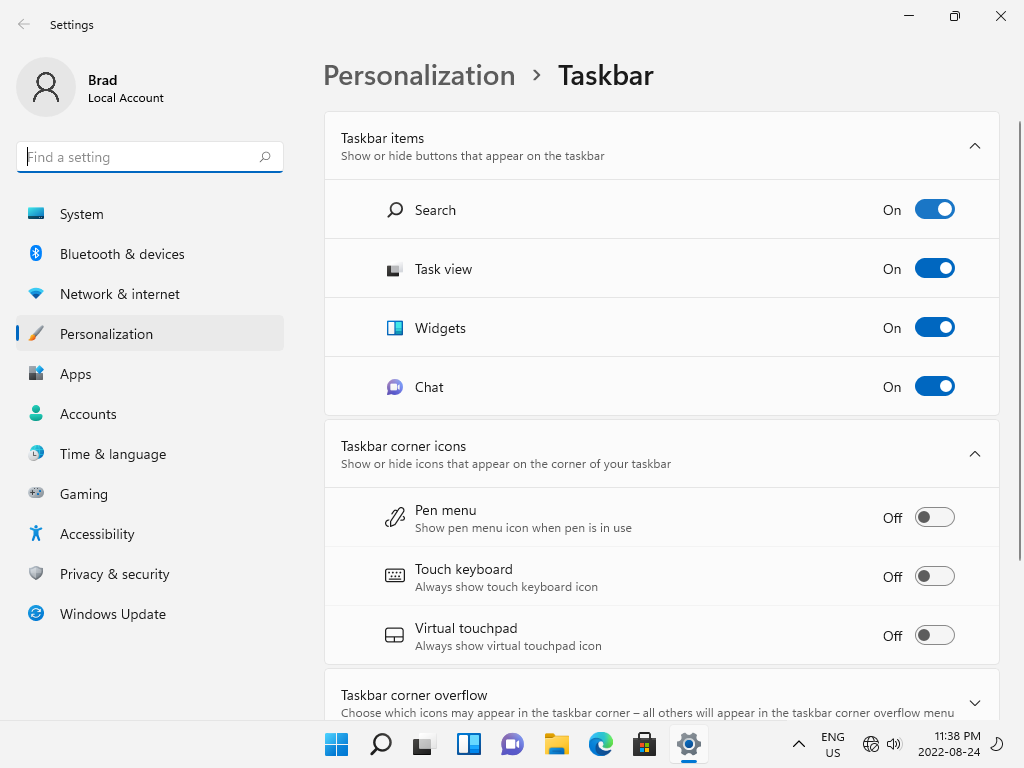Click the Chat row camera icon
The height and width of the screenshot is (768, 1024).
(x=394, y=387)
